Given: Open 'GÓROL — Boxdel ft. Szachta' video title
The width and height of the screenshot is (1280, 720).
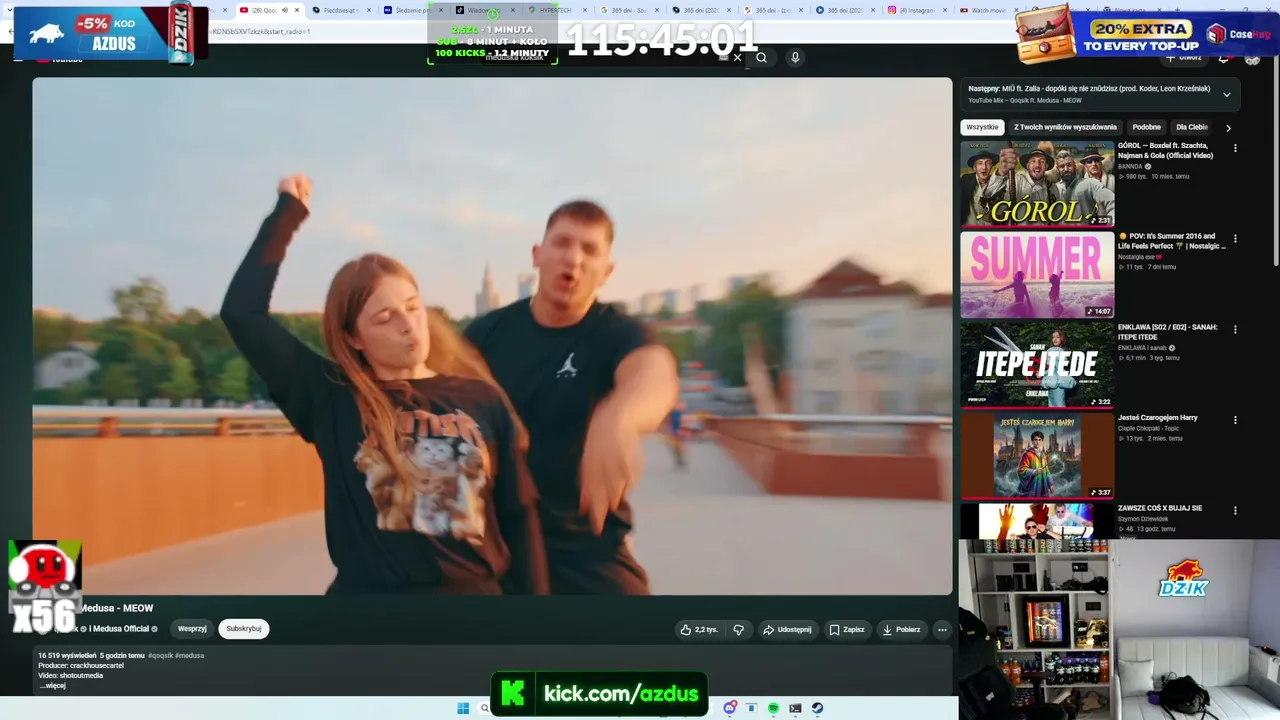Looking at the screenshot, I should point(1165,150).
